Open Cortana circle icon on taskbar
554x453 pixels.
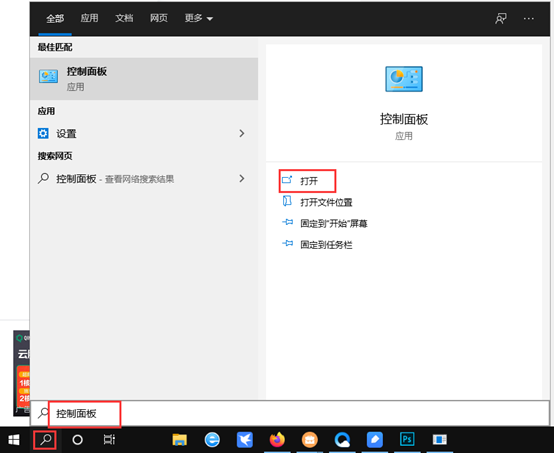[x=77, y=440]
